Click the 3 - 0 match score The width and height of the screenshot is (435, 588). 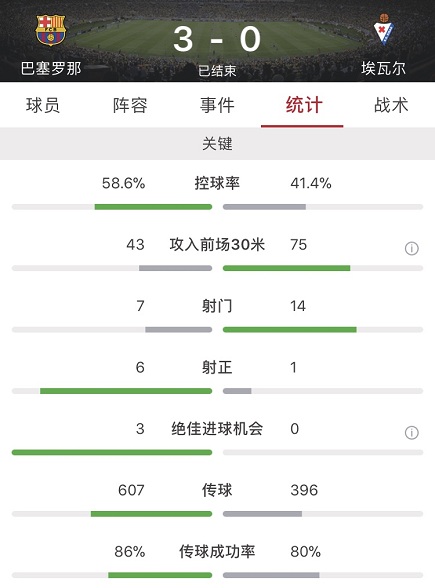[x=217, y=39]
